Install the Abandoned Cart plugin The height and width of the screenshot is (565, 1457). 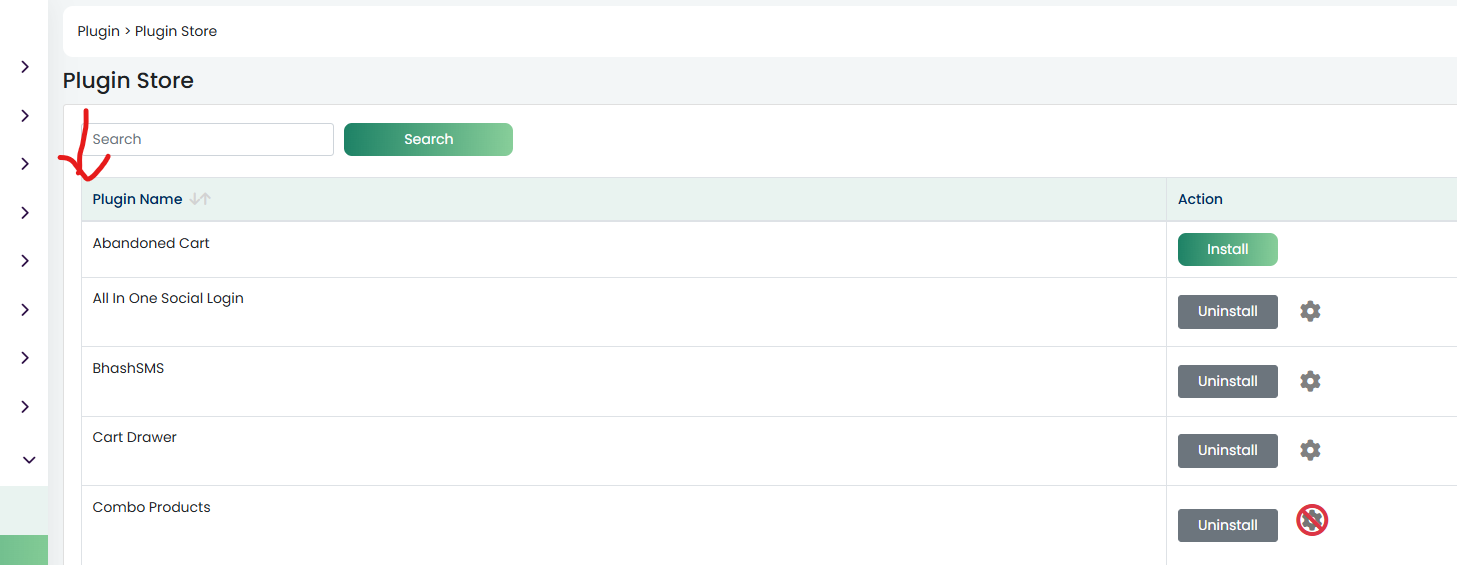pos(1228,249)
